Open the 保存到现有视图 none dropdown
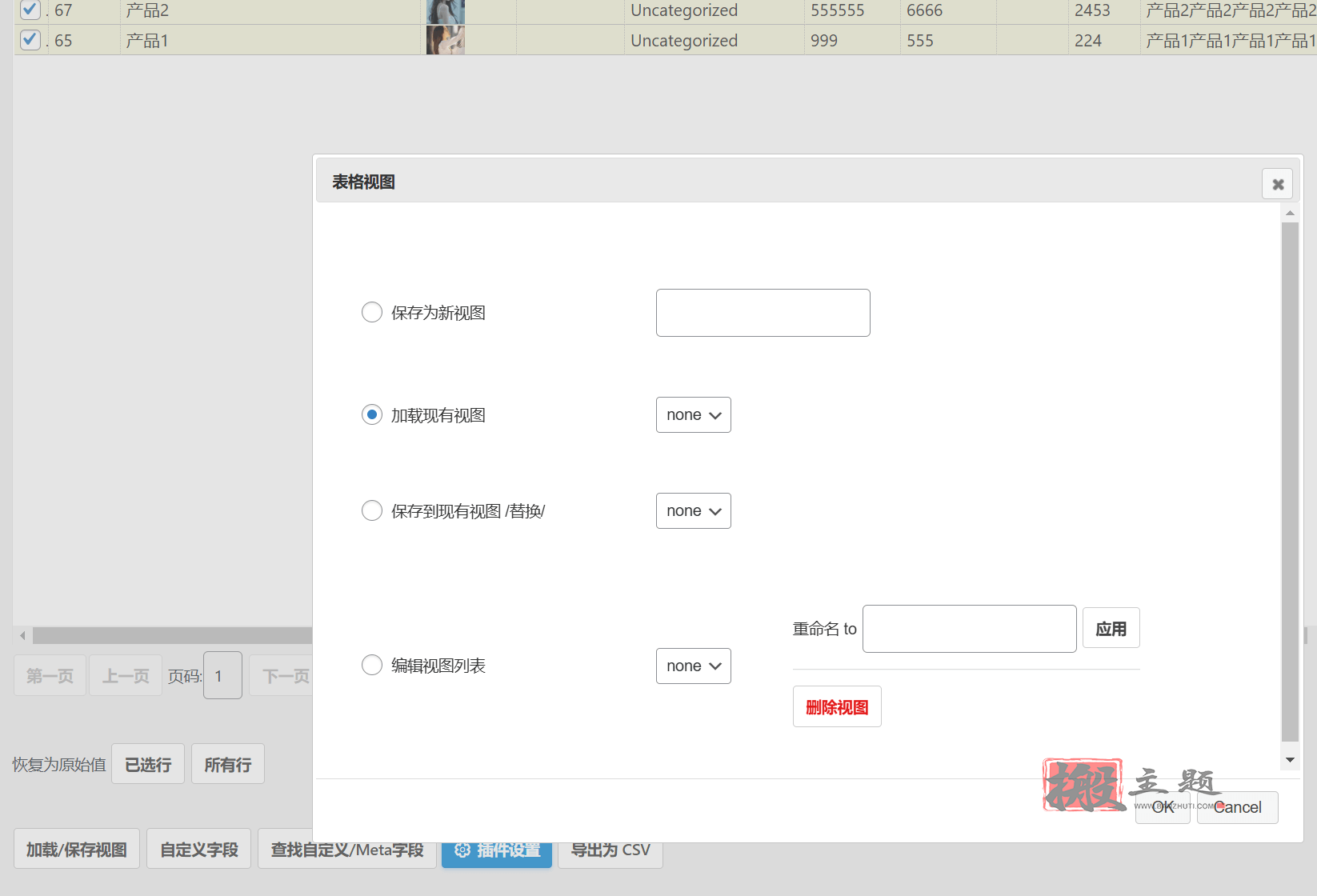Image resolution: width=1317 pixels, height=896 pixels. pyautogui.click(x=694, y=510)
